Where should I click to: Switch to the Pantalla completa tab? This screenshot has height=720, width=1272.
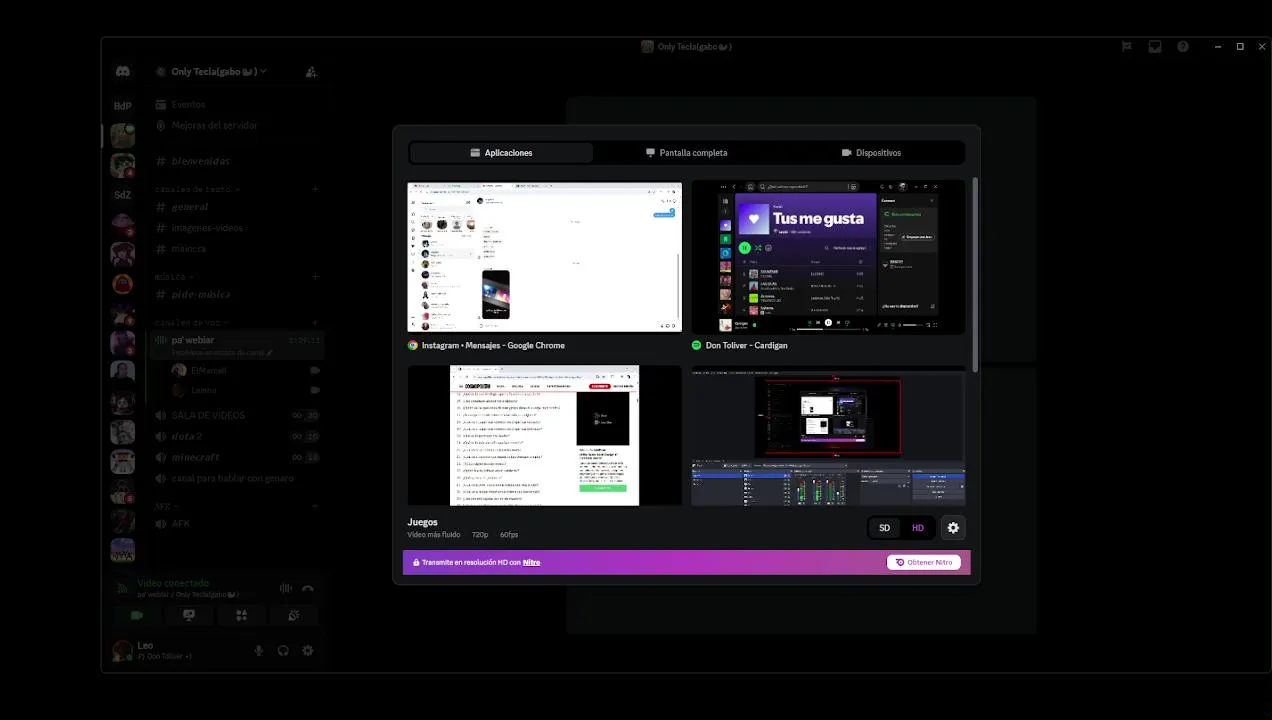[x=686, y=153]
